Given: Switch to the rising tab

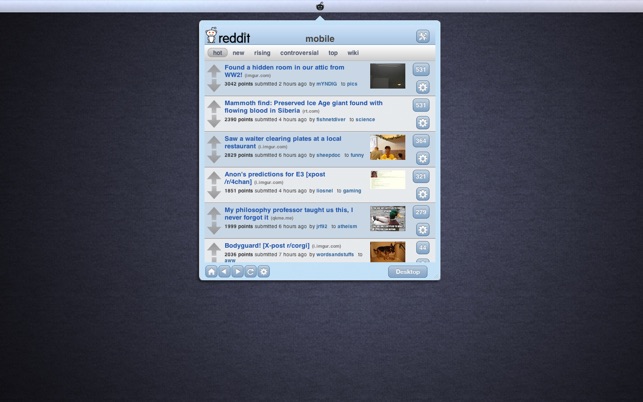Looking at the screenshot, I should coord(262,53).
